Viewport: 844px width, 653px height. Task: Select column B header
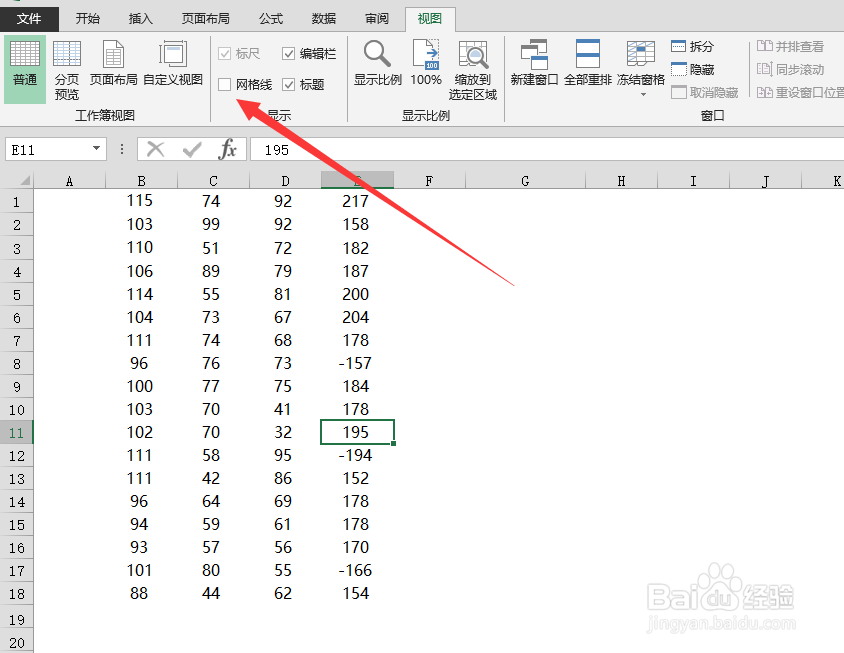pos(142,180)
